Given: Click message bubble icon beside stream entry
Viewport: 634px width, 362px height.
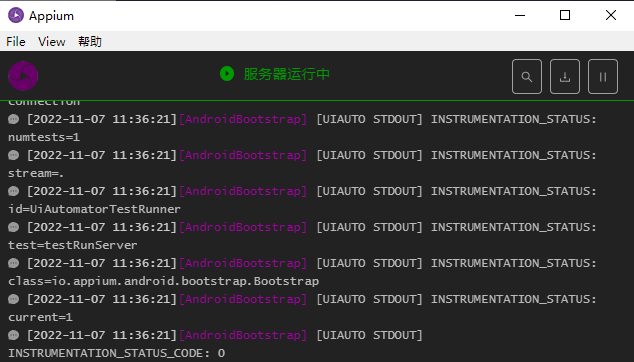Looking at the screenshot, I should tap(14, 155).
